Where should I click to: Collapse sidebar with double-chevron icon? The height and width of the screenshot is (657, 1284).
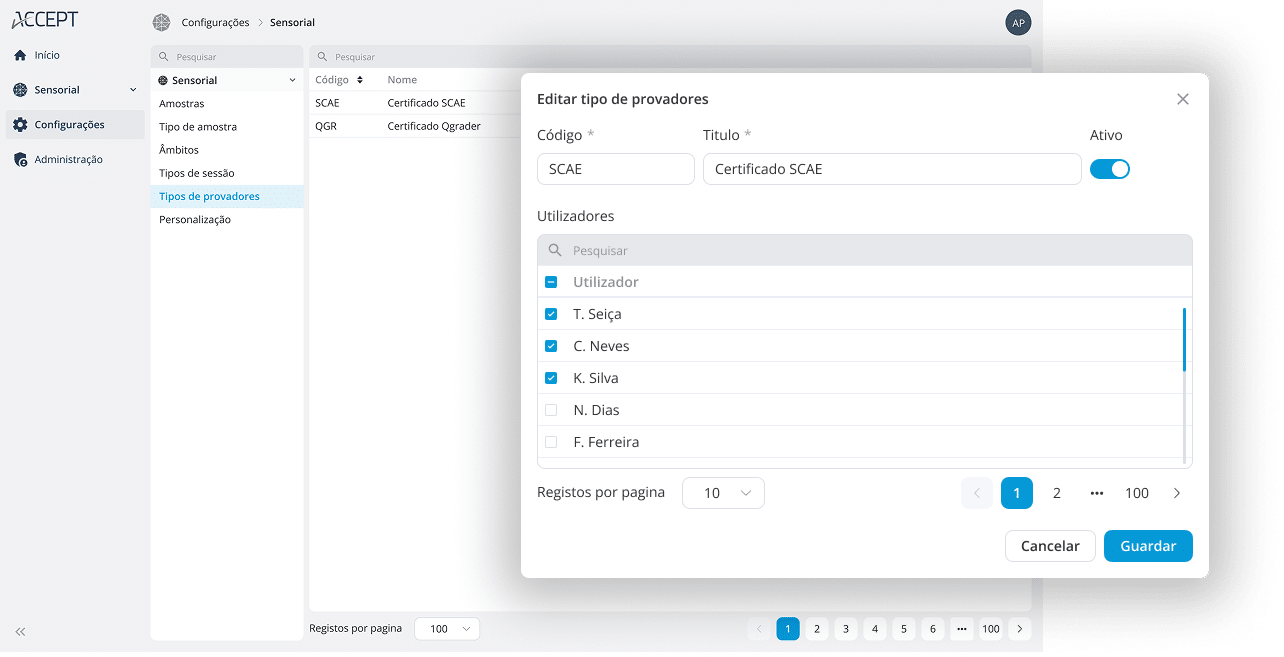point(20,632)
